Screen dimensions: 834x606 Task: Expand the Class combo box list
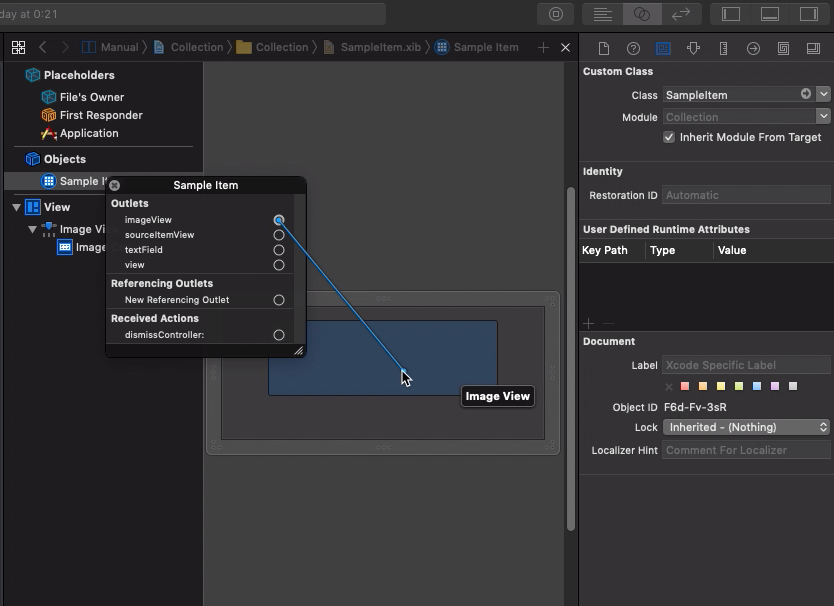[x=823, y=94]
